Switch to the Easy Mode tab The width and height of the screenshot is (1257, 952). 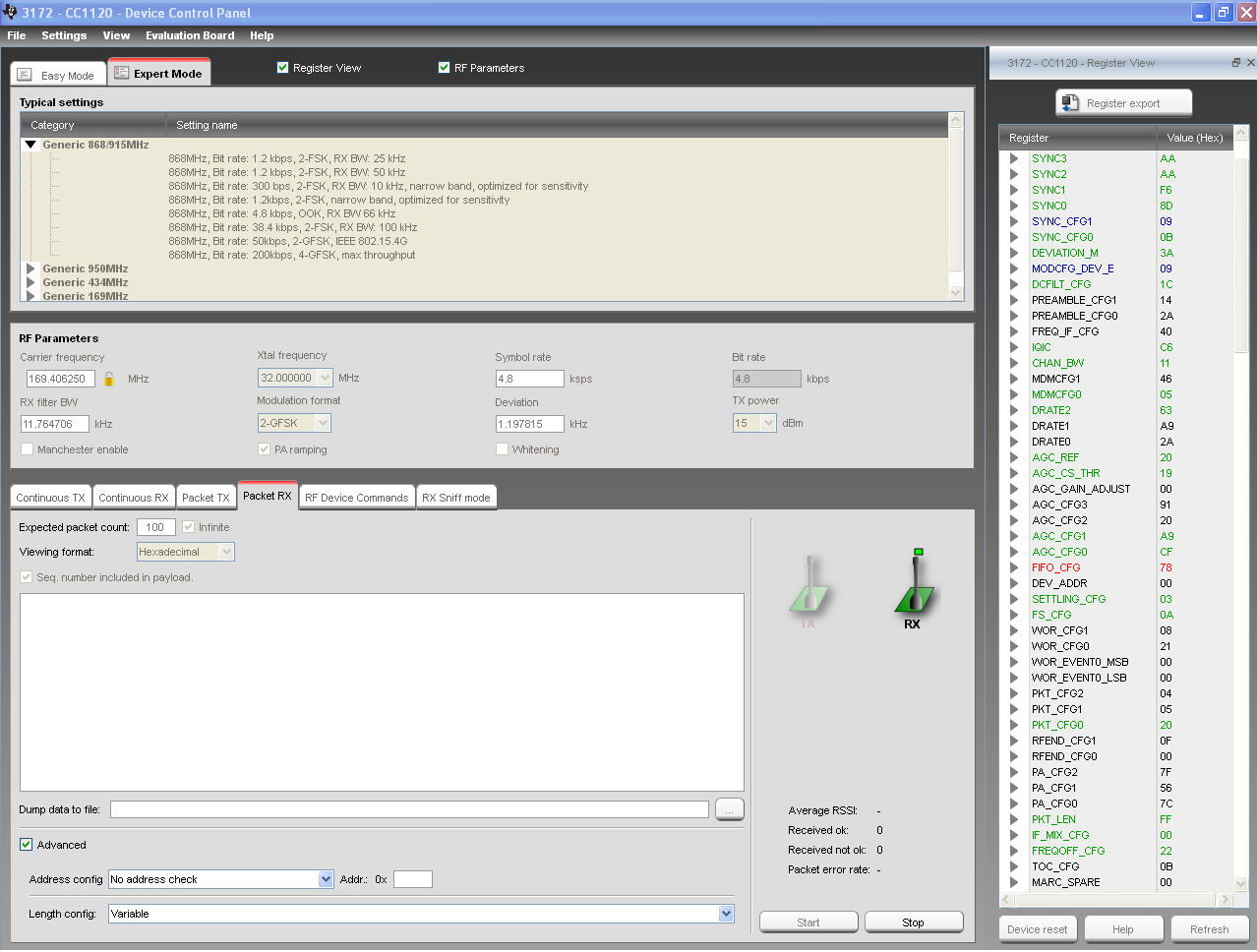(x=57, y=75)
